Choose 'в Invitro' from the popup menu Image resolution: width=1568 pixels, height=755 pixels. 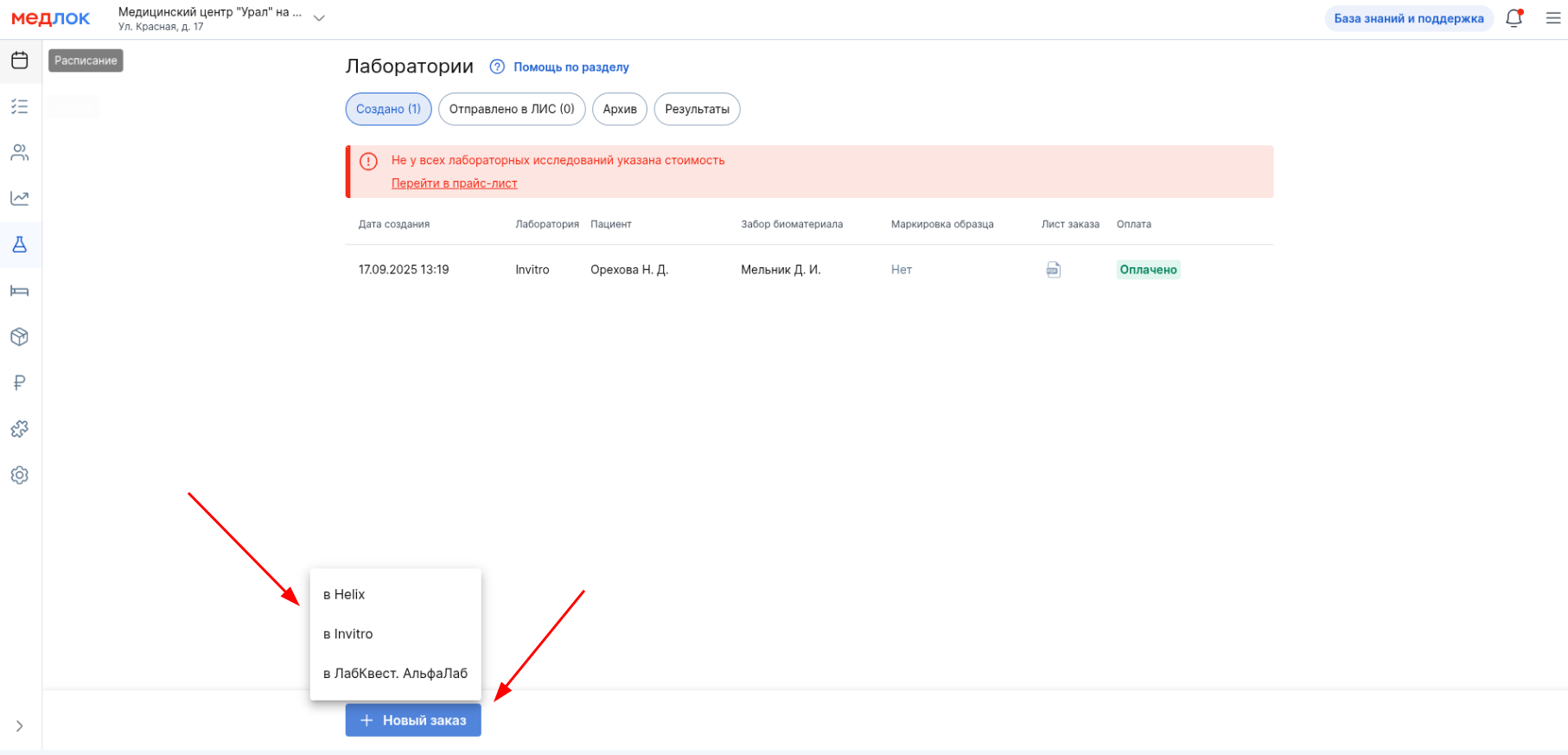click(x=348, y=634)
